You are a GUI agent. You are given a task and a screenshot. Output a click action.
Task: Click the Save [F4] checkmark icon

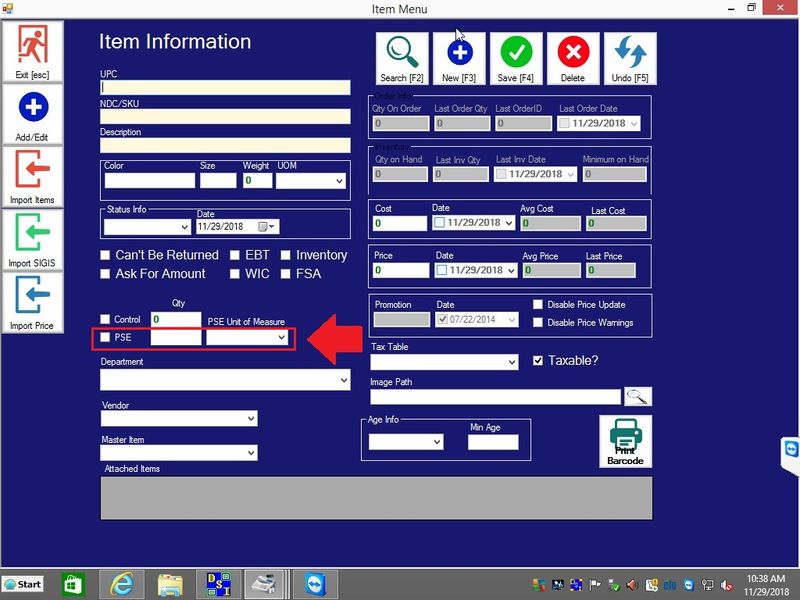(516, 53)
